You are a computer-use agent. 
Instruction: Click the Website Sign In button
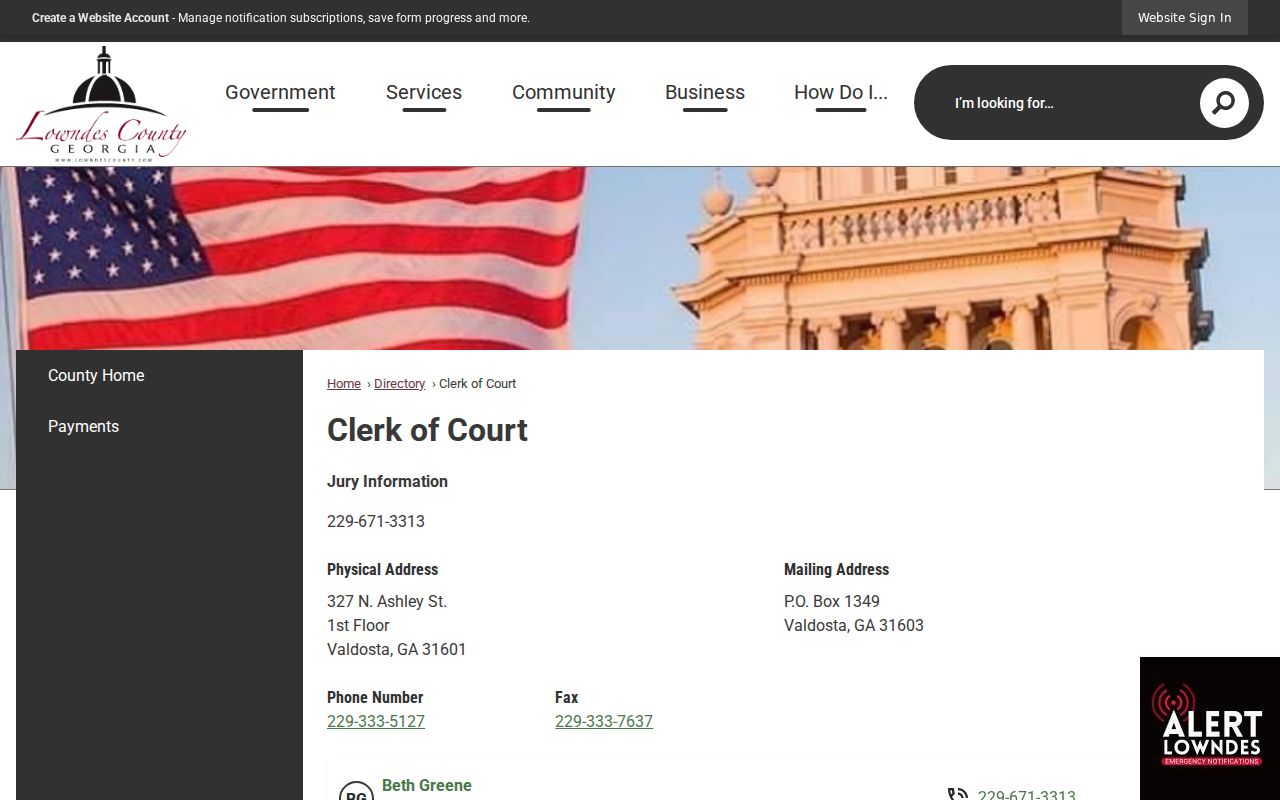pyautogui.click(x=1184, y=17)
